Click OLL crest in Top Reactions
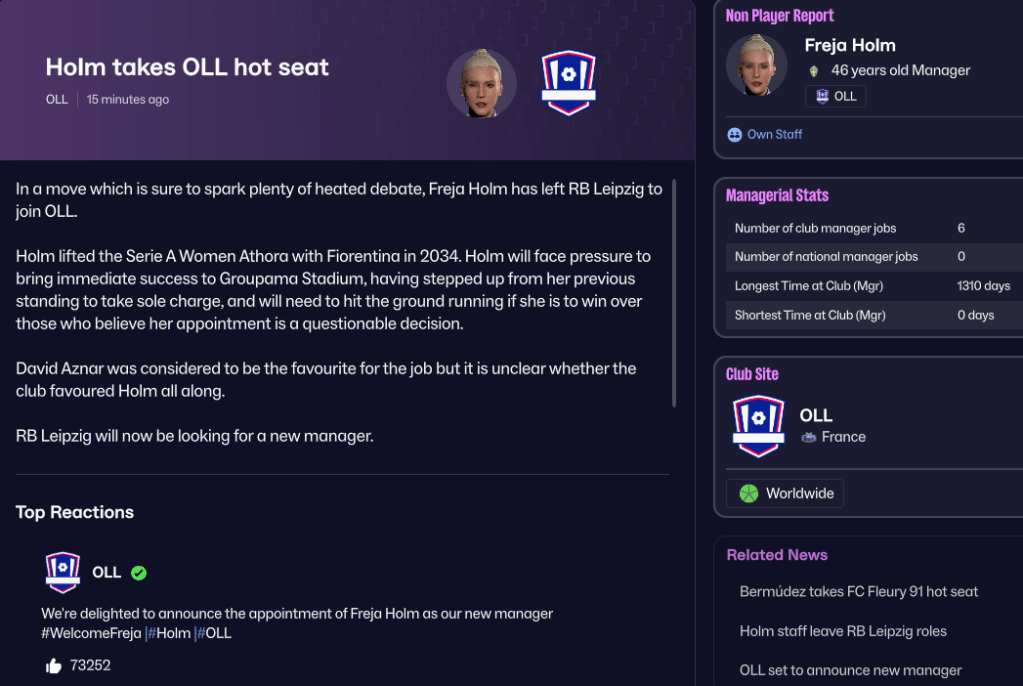The height and width of the screenshot is (686, 1023). (x=63, y=572)
